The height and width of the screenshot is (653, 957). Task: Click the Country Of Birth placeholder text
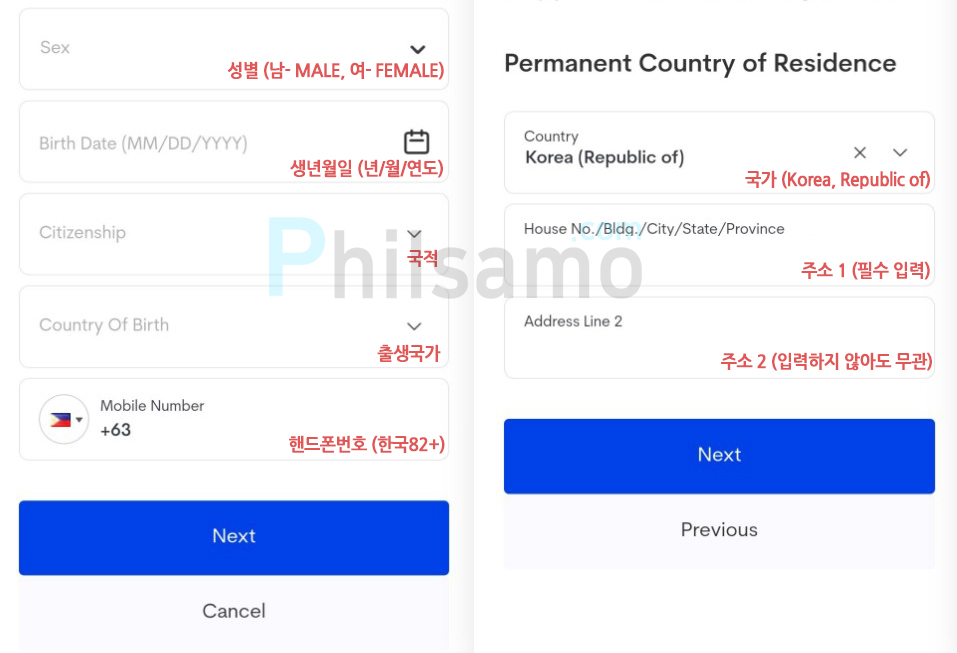point(104,325)
